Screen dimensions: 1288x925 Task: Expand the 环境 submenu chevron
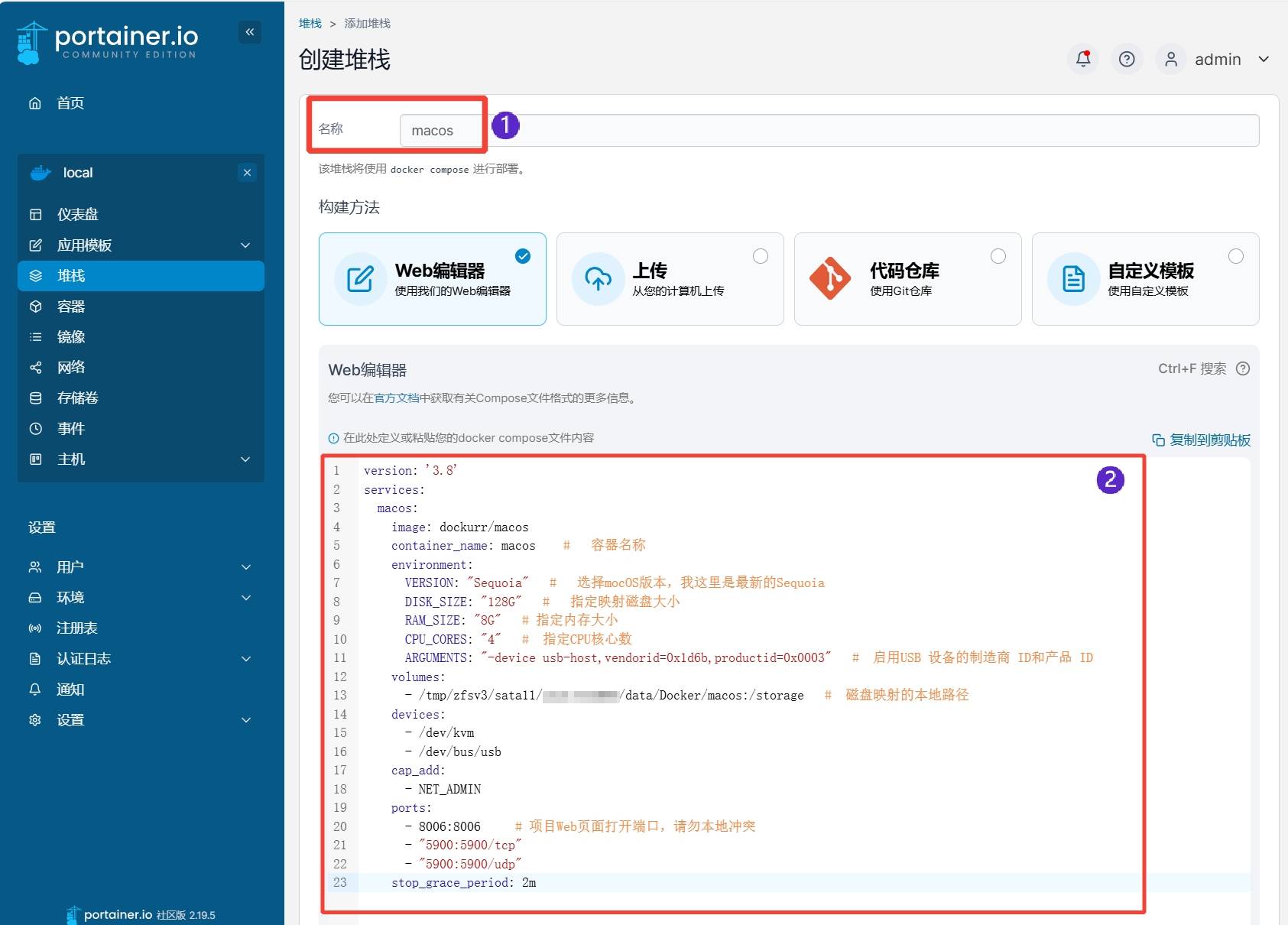[x=246, y=598]
